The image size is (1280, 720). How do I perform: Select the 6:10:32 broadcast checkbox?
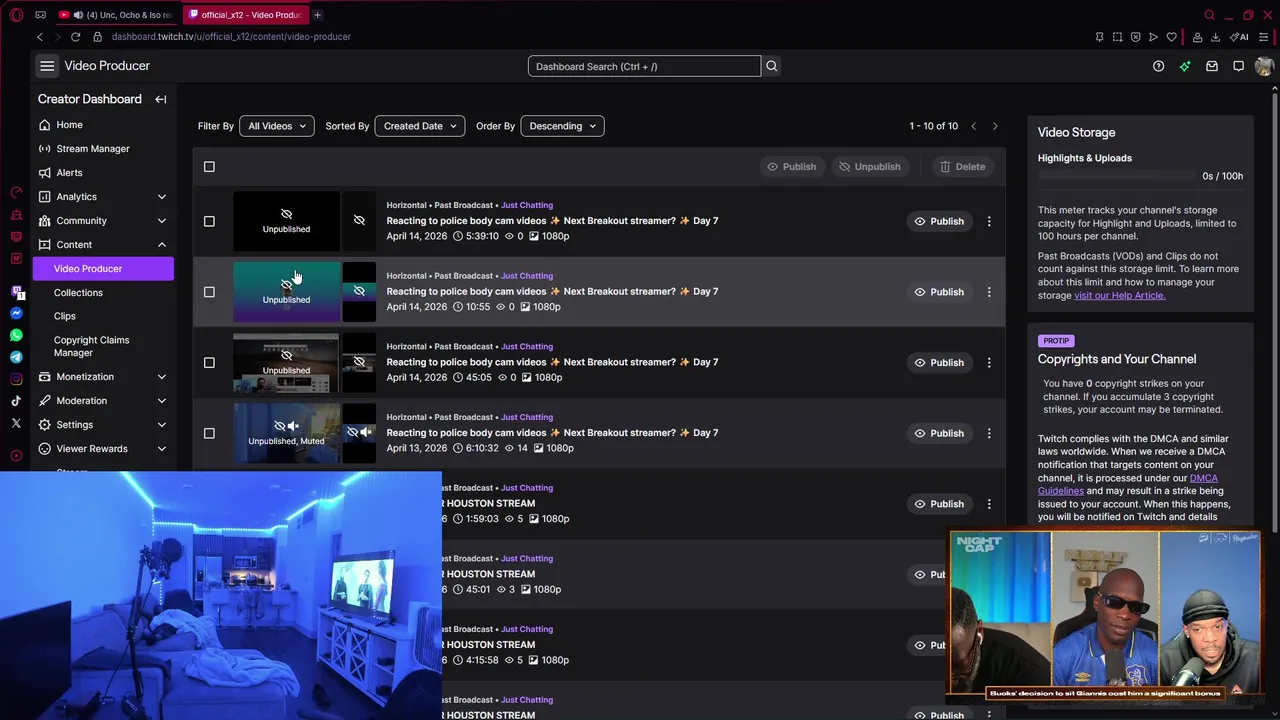(x=209, y=433)
